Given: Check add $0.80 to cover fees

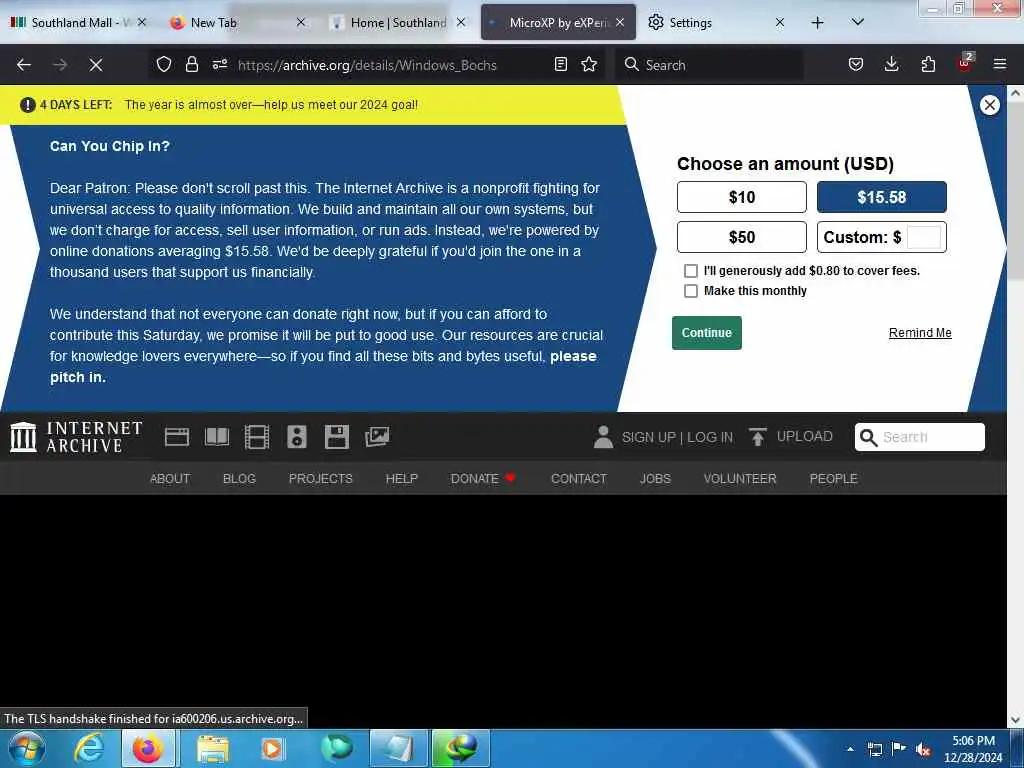Looking at the screenshot, I should pos(690,270).
